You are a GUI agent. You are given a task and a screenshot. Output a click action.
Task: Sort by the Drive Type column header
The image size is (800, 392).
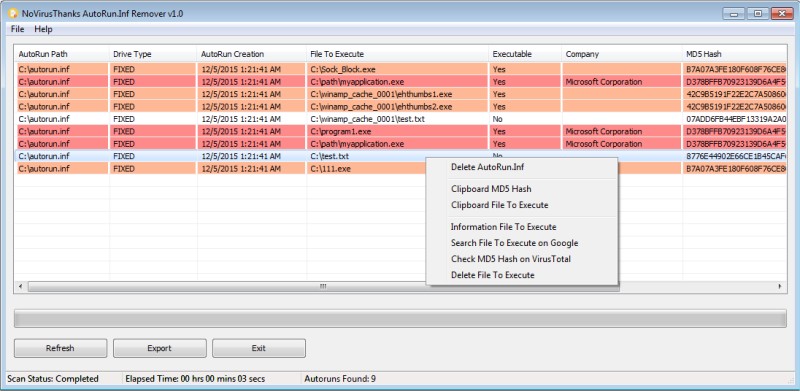click(153, 54)
